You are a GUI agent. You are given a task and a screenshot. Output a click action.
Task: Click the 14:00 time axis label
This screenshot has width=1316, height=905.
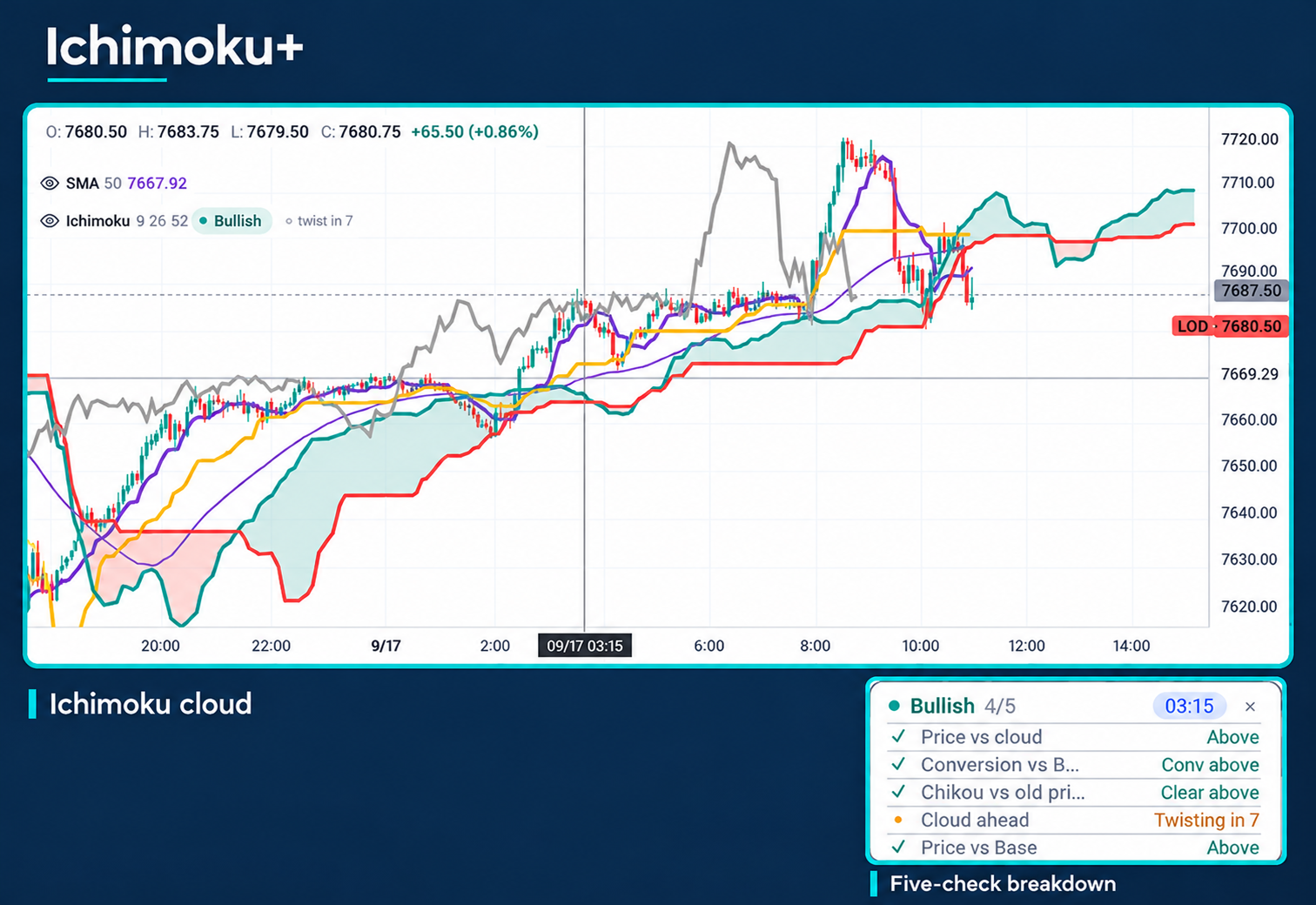click(1131, 646)
